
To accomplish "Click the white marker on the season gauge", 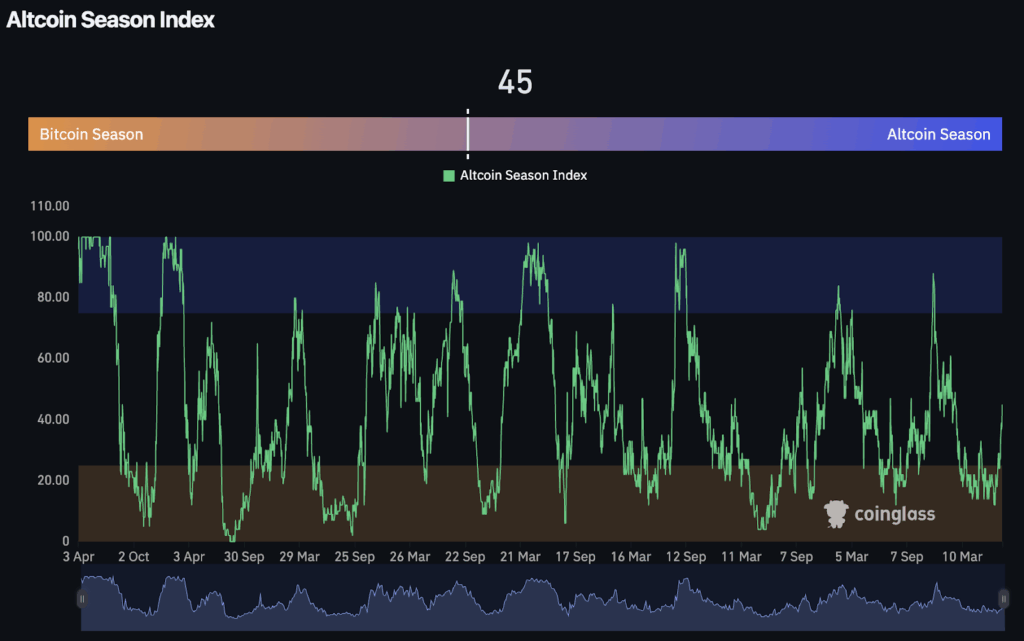I will (467, 134).
